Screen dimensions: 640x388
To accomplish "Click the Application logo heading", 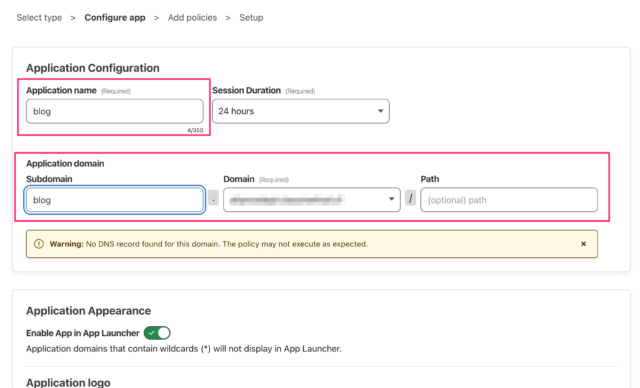I will pos(68,382).
